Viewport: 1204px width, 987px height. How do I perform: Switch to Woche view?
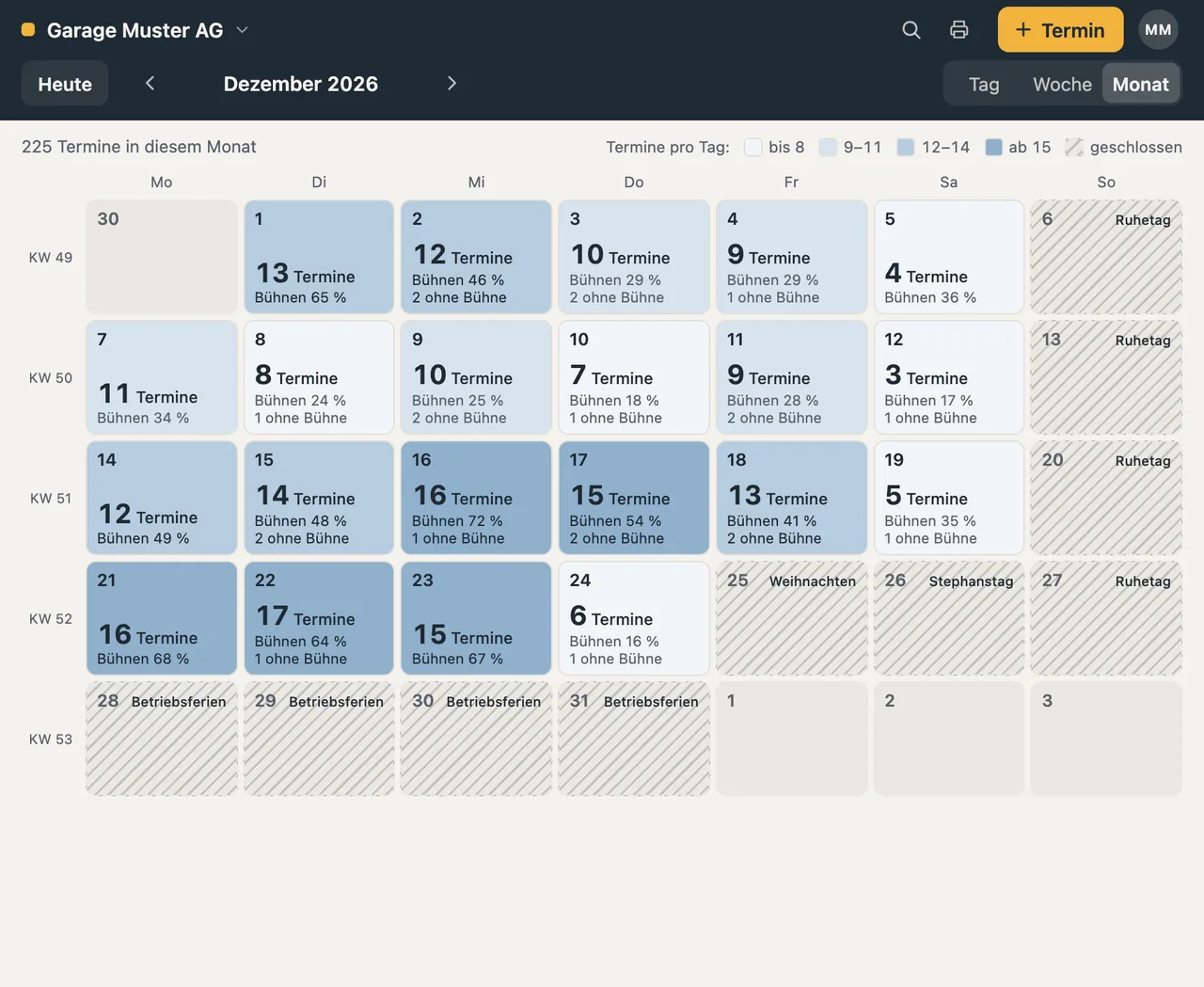pos(1062,85)
